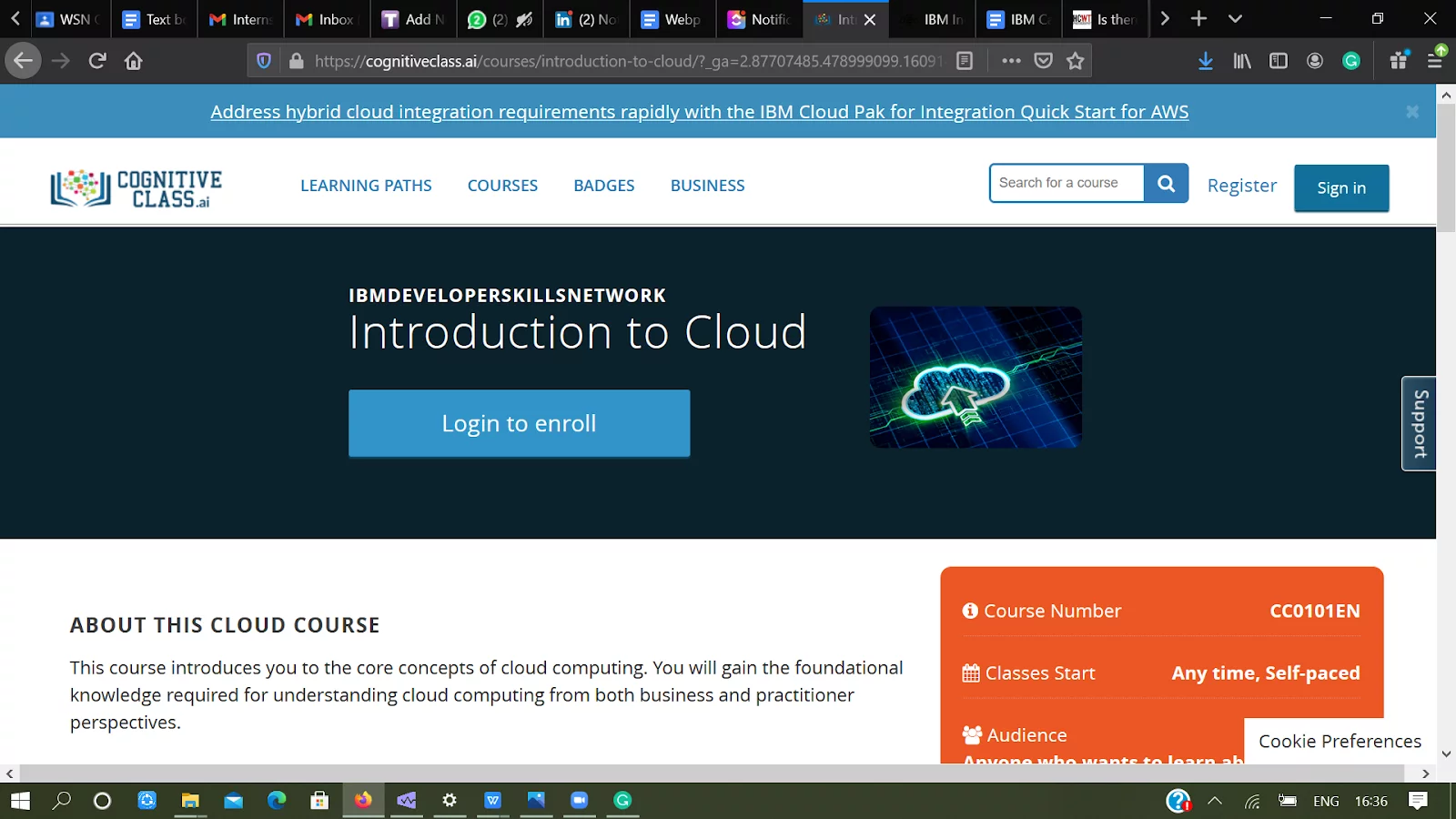Switch to the 'Is ther' tab
This screenshot has height=819, width=1456.
[x=1106, y=19]
